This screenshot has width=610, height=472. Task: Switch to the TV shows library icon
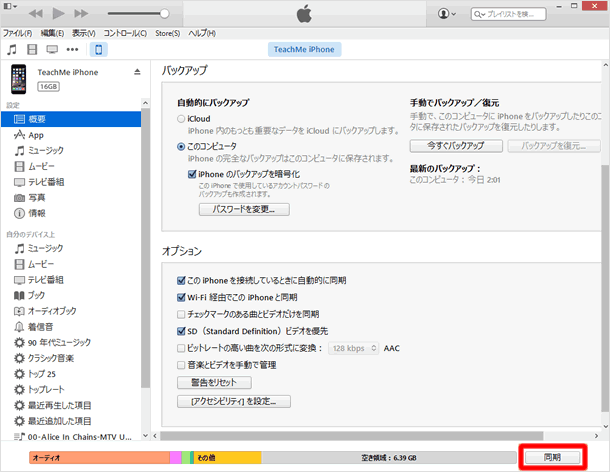point(52,49)
